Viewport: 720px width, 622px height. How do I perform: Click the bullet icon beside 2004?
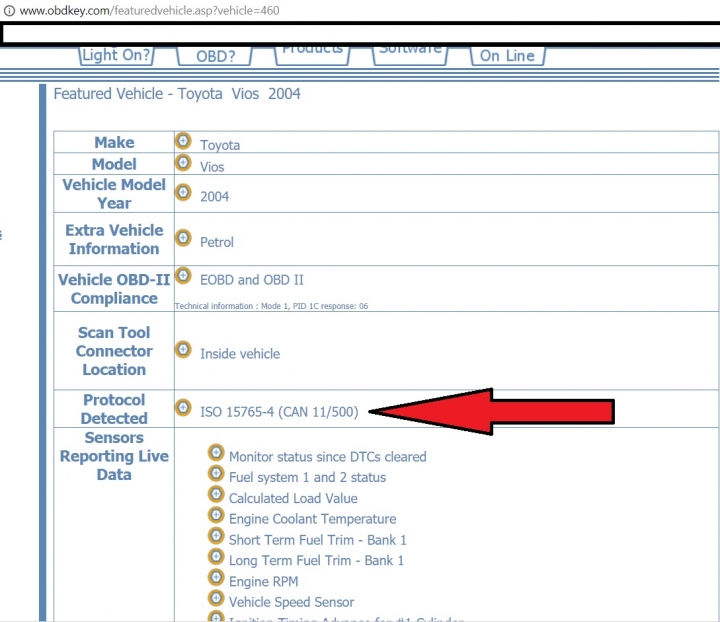point(183,192)
